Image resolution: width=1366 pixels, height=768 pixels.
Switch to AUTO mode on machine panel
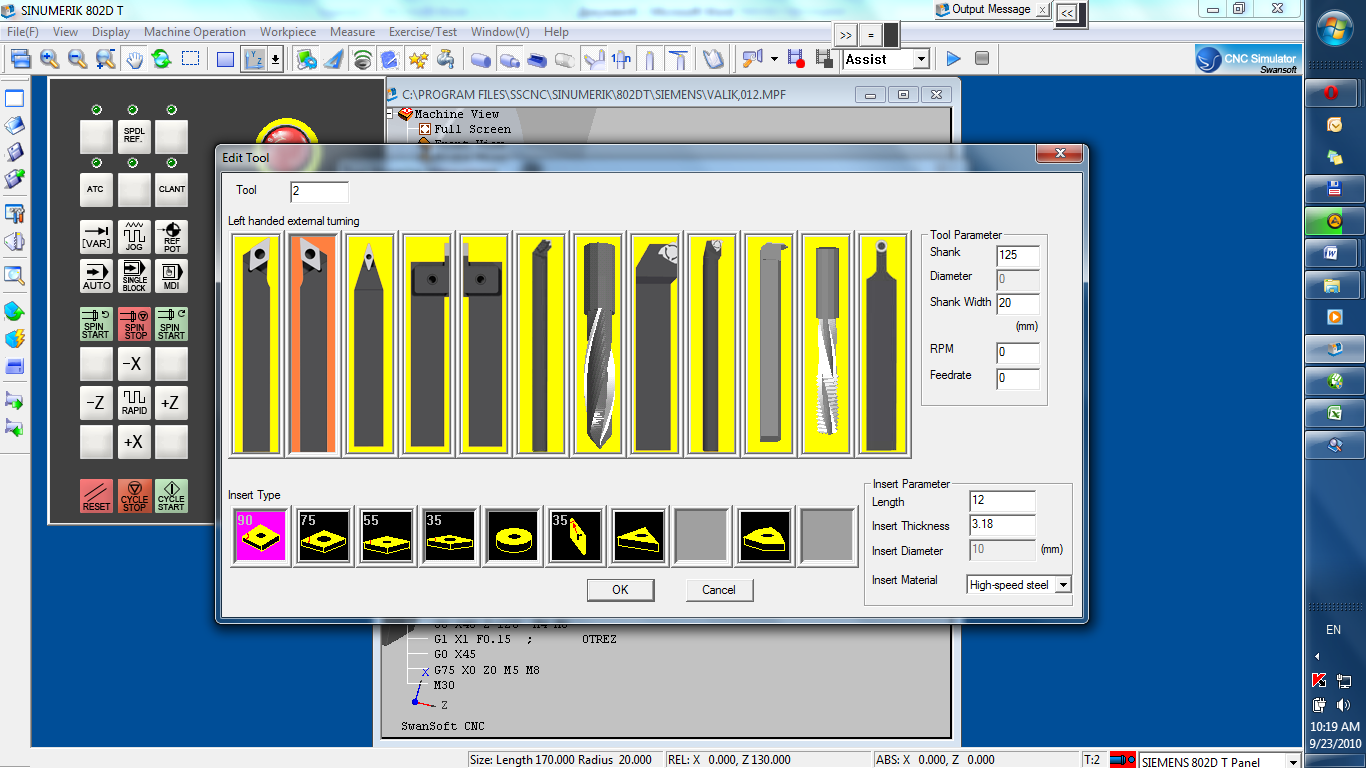tap(96, 276)
